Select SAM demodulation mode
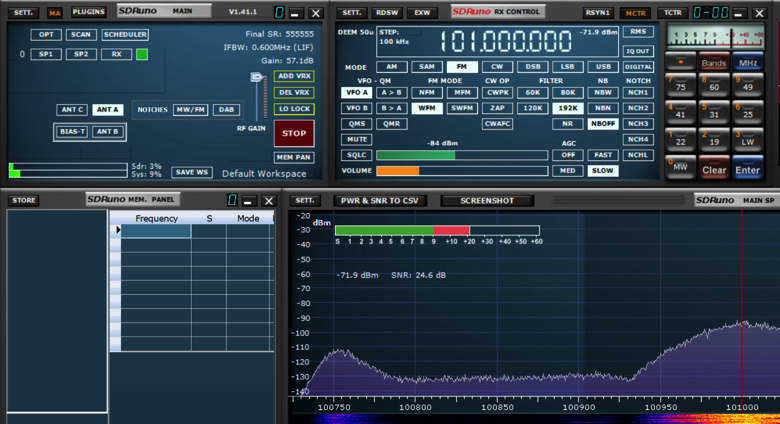 426,67
